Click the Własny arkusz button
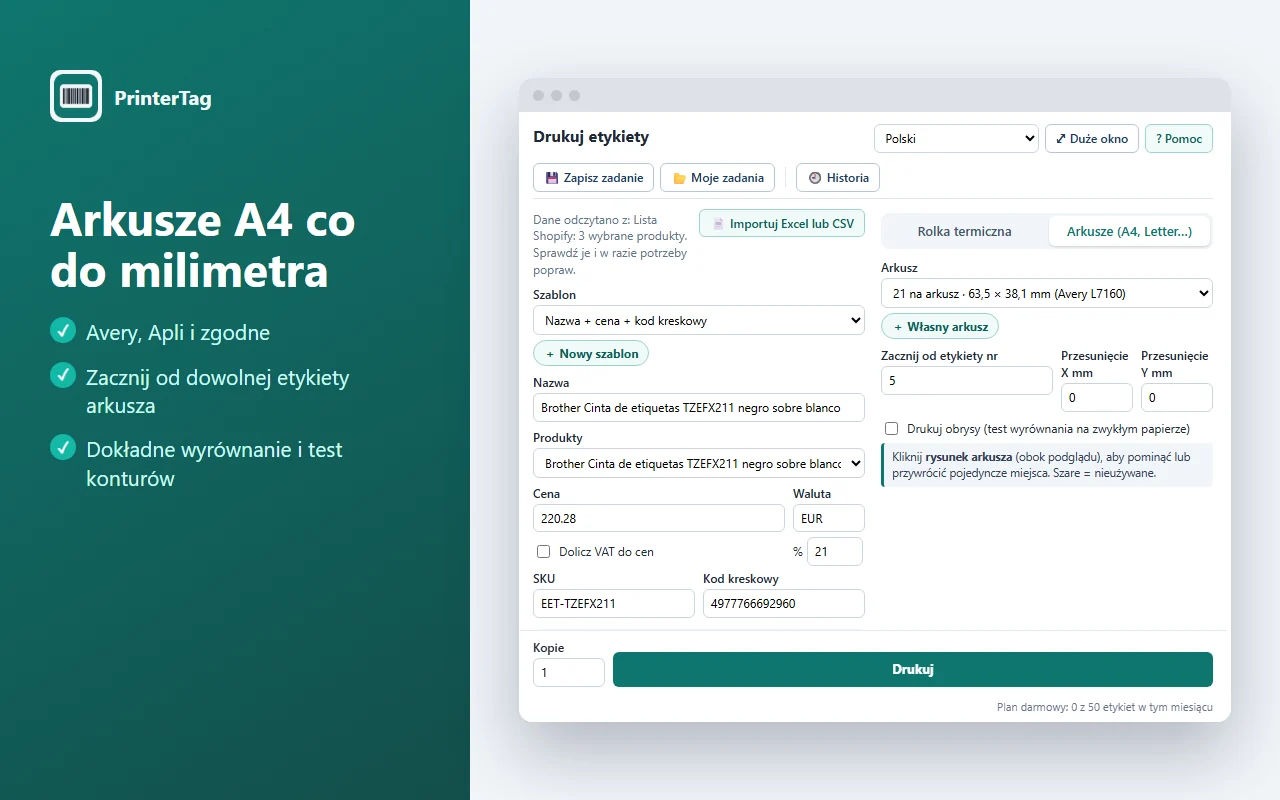Image resolution: width=1280 pixels, height=800 pixels. 940,326
